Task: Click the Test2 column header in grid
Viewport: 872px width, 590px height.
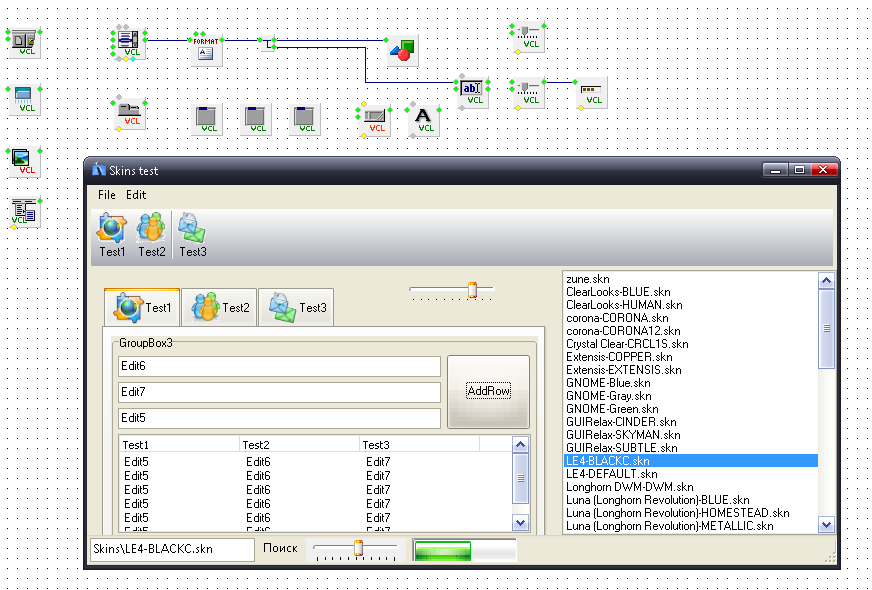Action: [298, 444]
